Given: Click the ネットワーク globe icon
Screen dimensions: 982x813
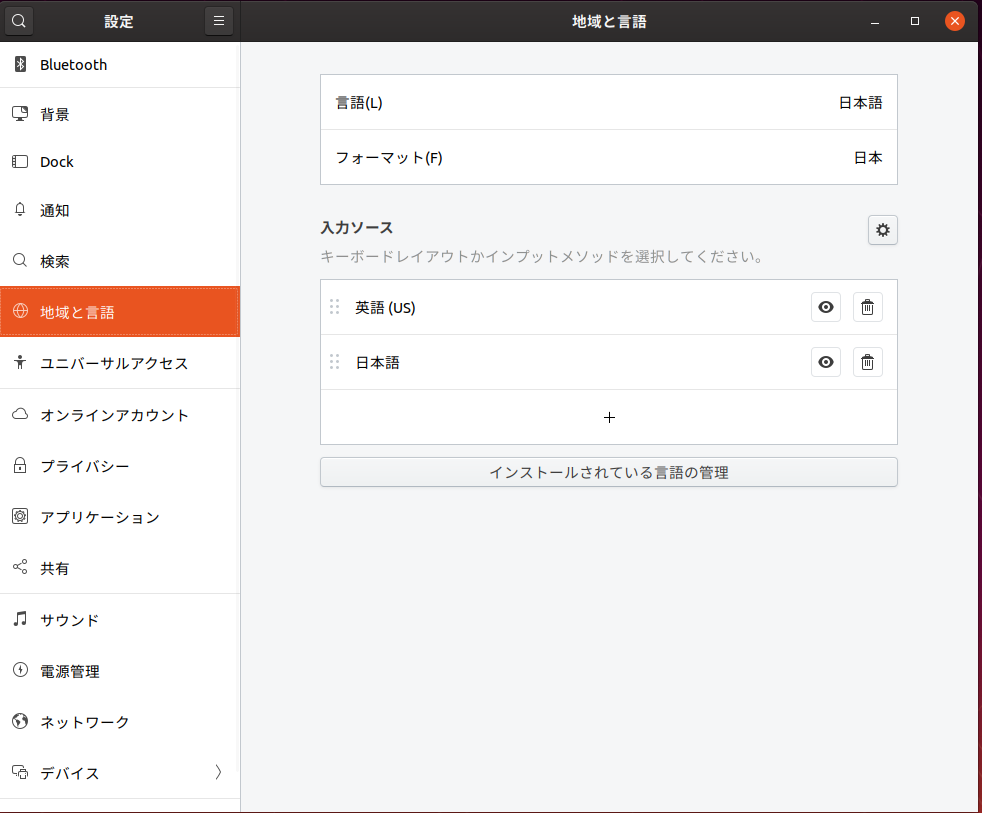Looking at the screenshot, I should [20, 721].
